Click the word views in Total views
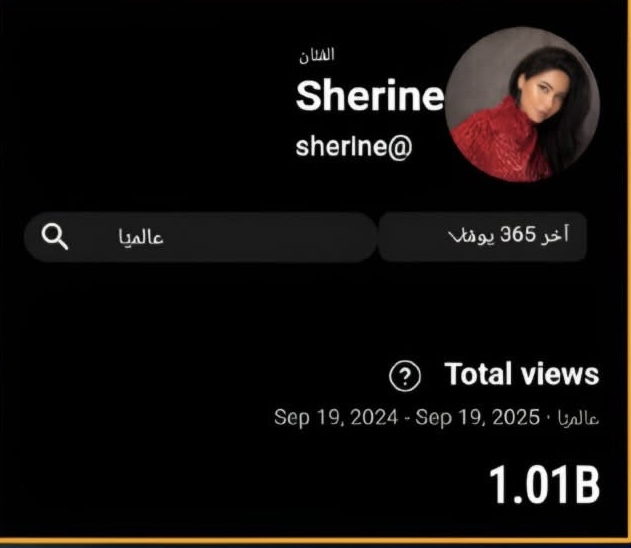 tap(560, 374)
